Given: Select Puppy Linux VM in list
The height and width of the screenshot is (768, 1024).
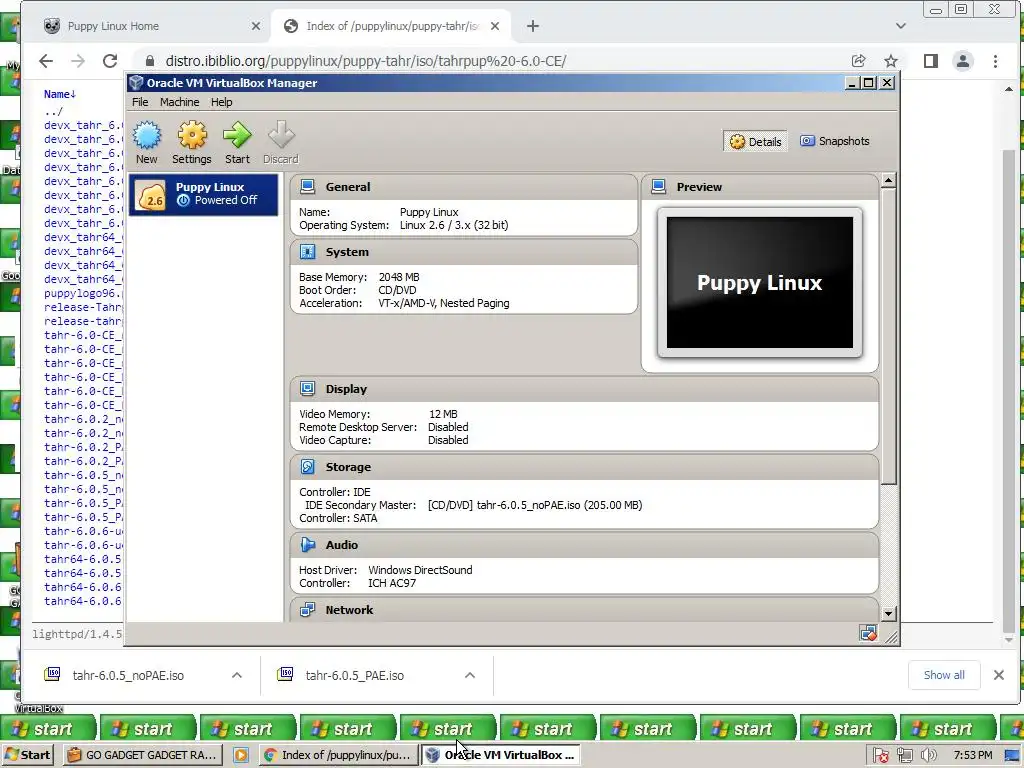Looking at the screenshot, I should click(x=204, y=195).
